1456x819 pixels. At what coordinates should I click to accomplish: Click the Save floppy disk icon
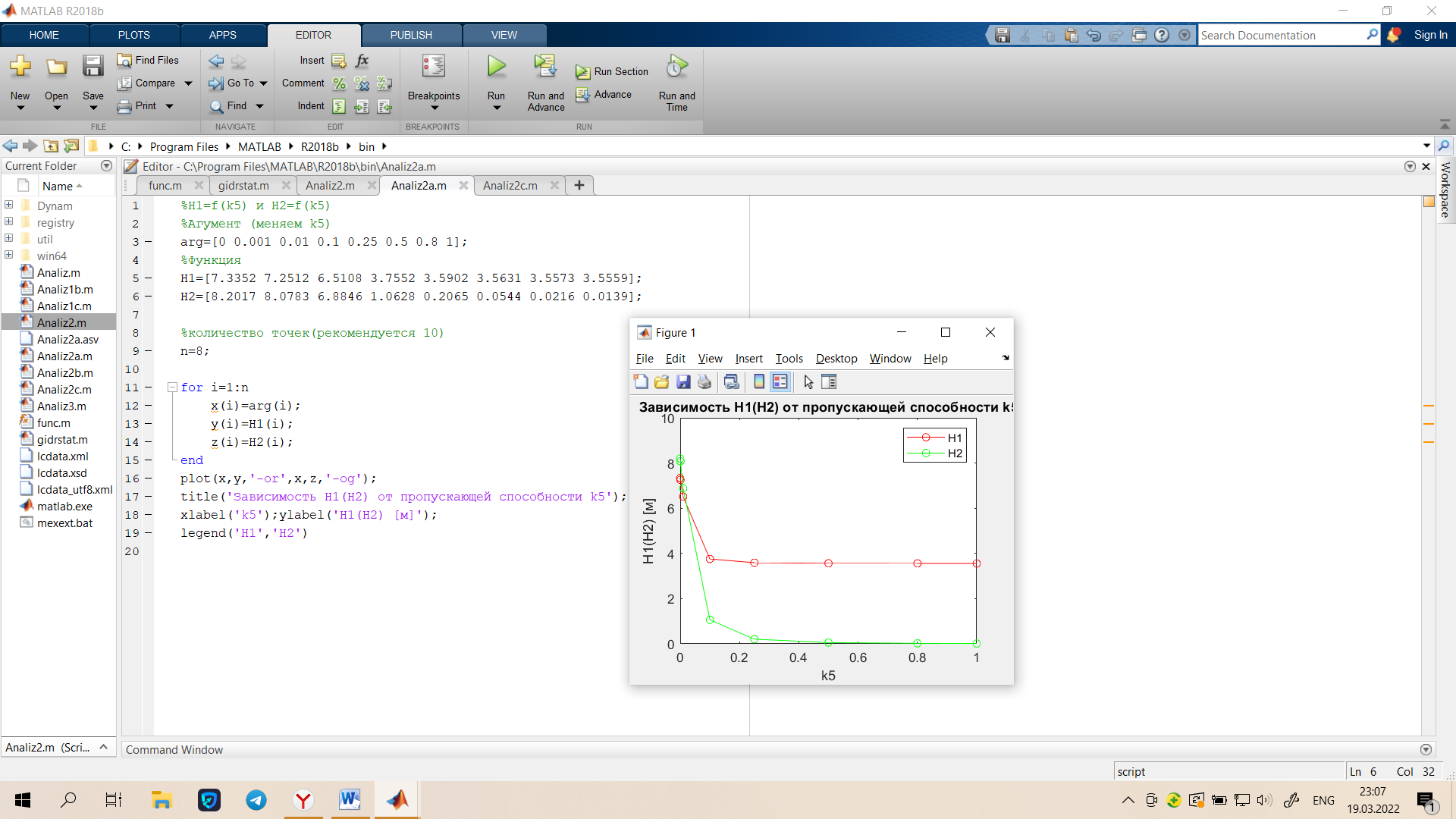[93, 67]
